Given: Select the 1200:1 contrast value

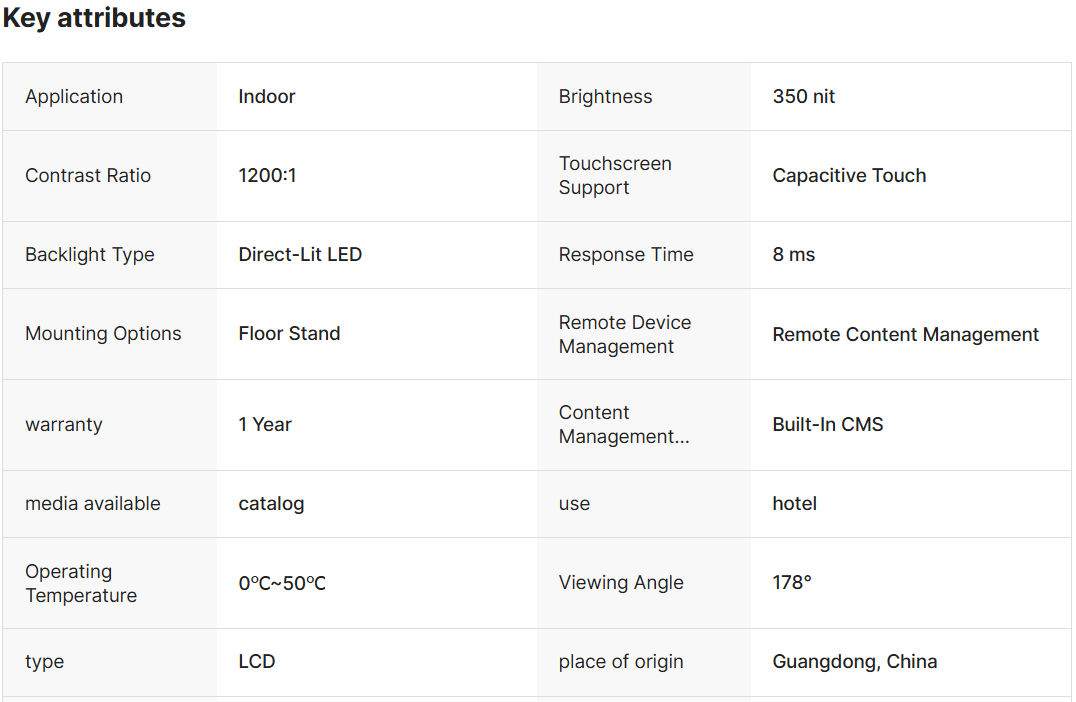Looking at the screenshot, I should point(267,176).
